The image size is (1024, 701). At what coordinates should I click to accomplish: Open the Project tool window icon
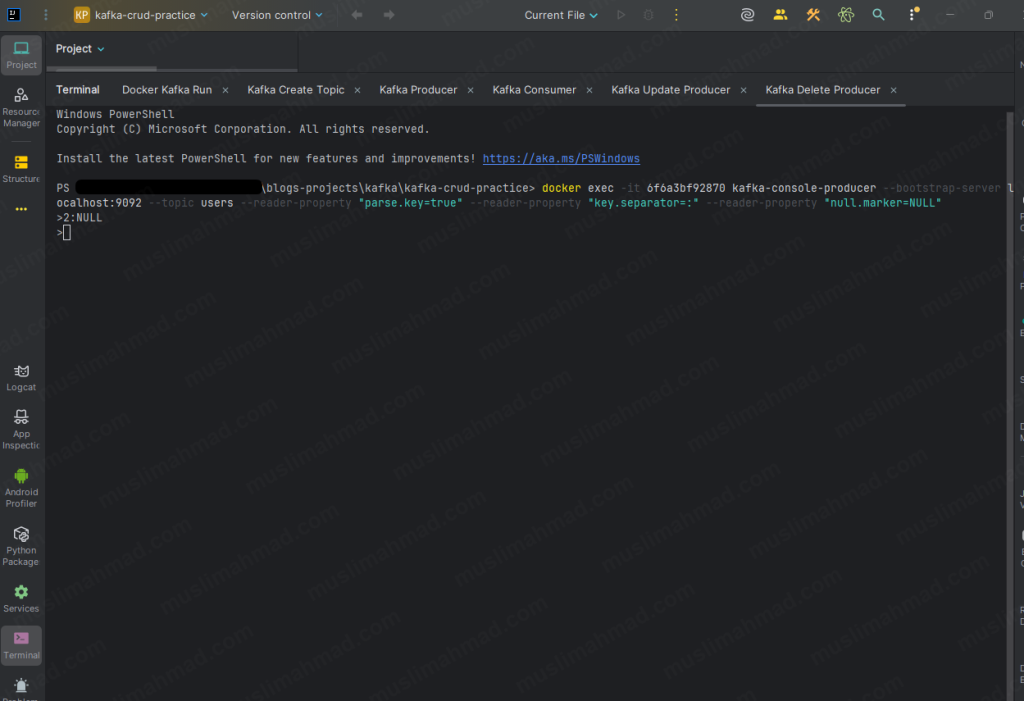[21, 55]
